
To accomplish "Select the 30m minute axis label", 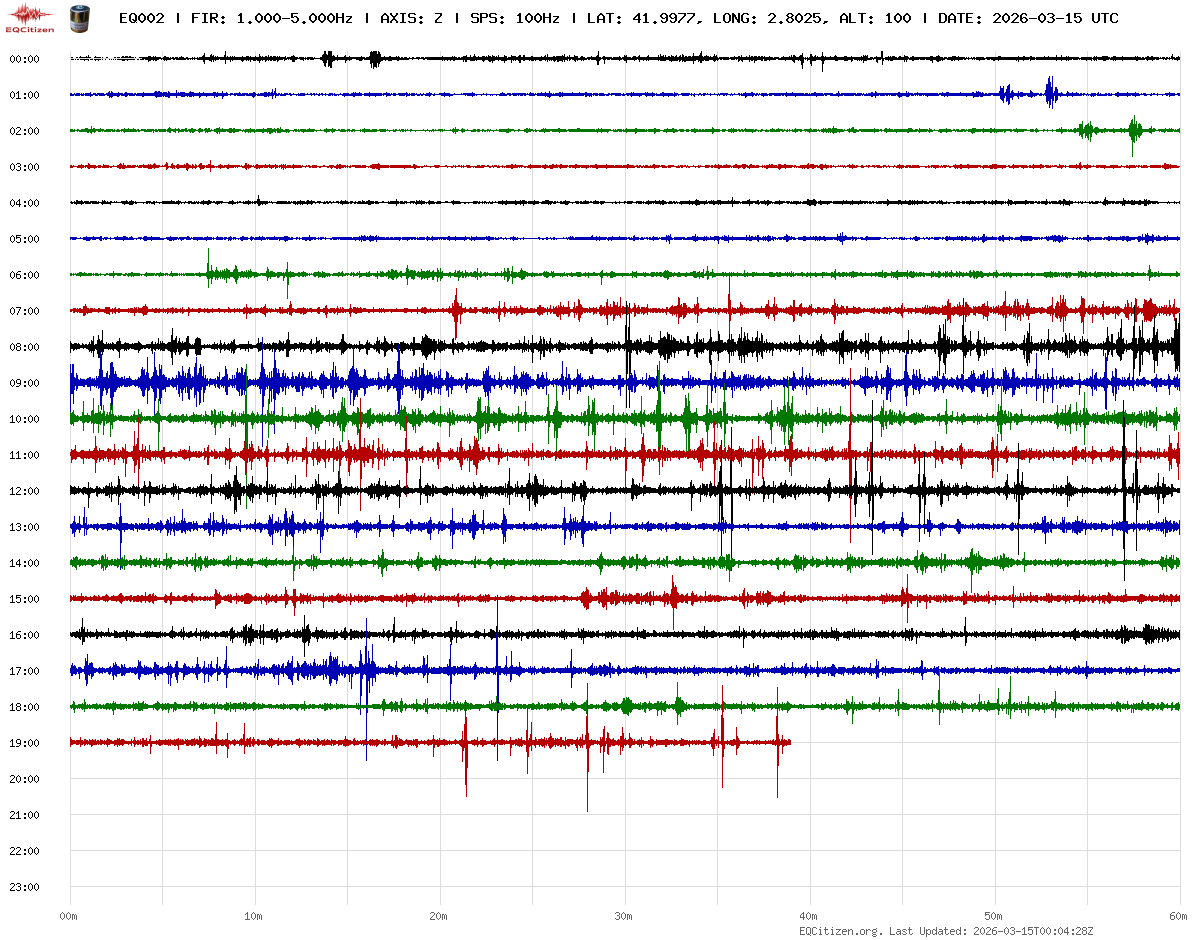I will (x=624, y=916).
